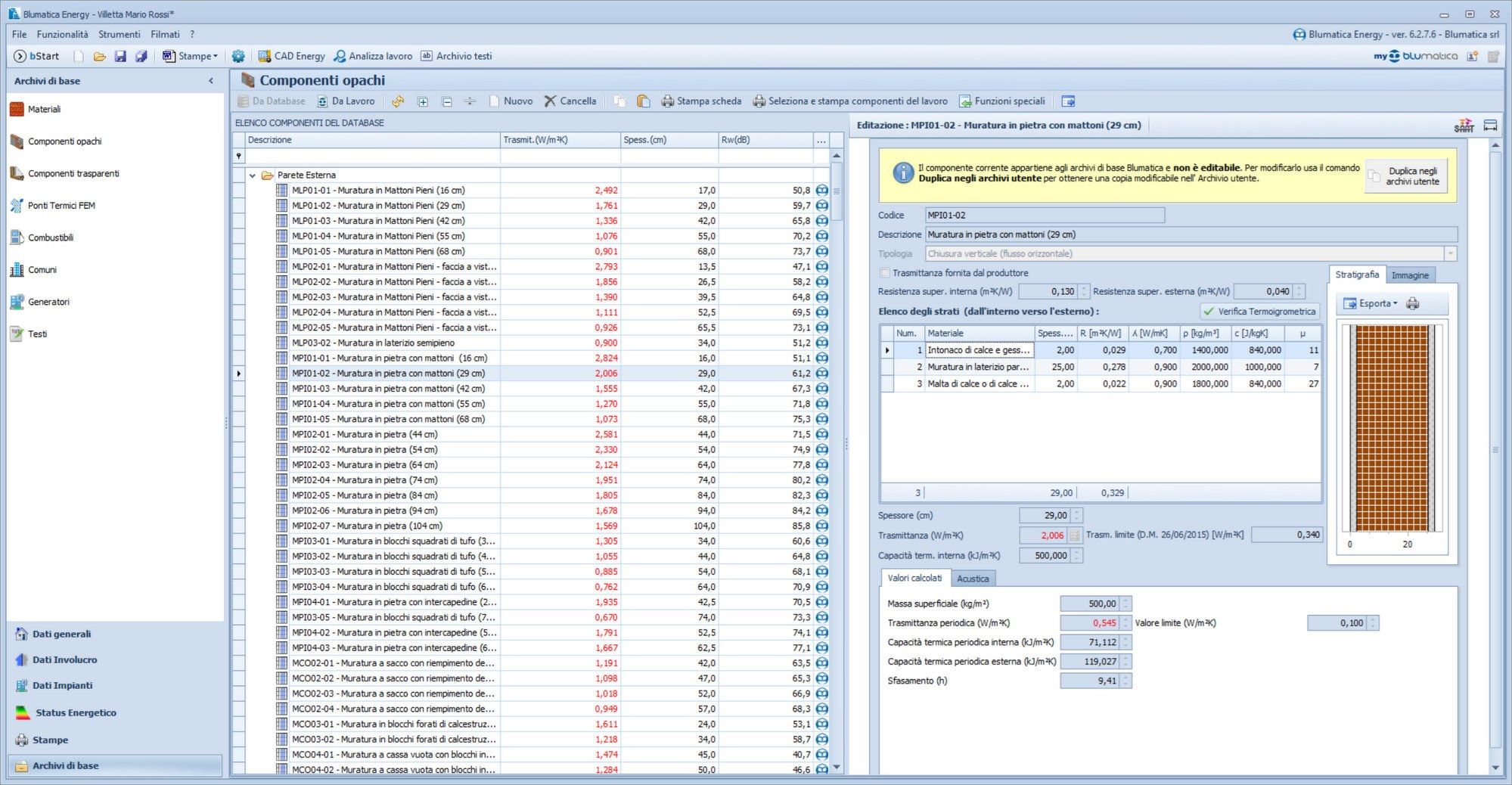Click Duplica negli archivi utente button
Image resolution: width=1512 pixels, height=785 pixels.
(1405, 176)
